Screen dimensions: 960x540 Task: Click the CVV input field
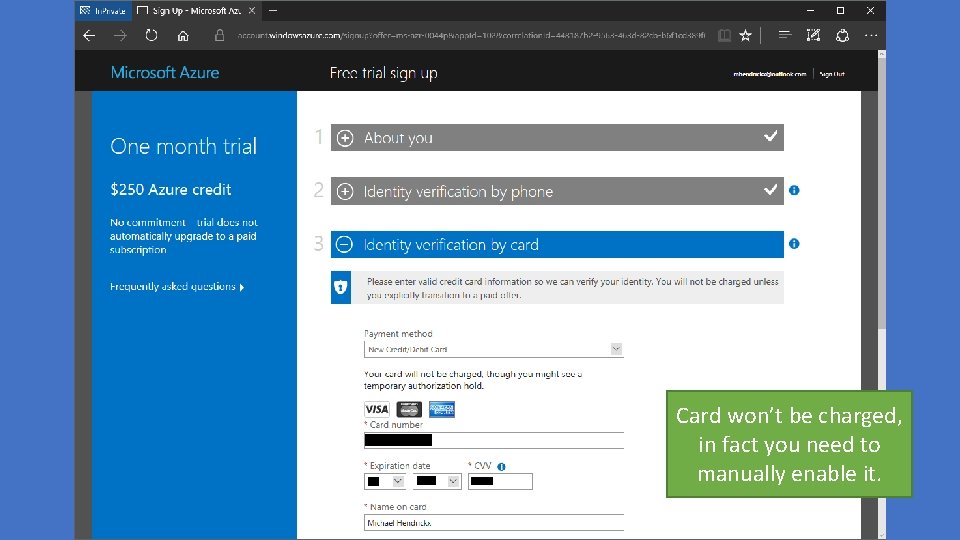pyautogui.click(x=500, y=481)
